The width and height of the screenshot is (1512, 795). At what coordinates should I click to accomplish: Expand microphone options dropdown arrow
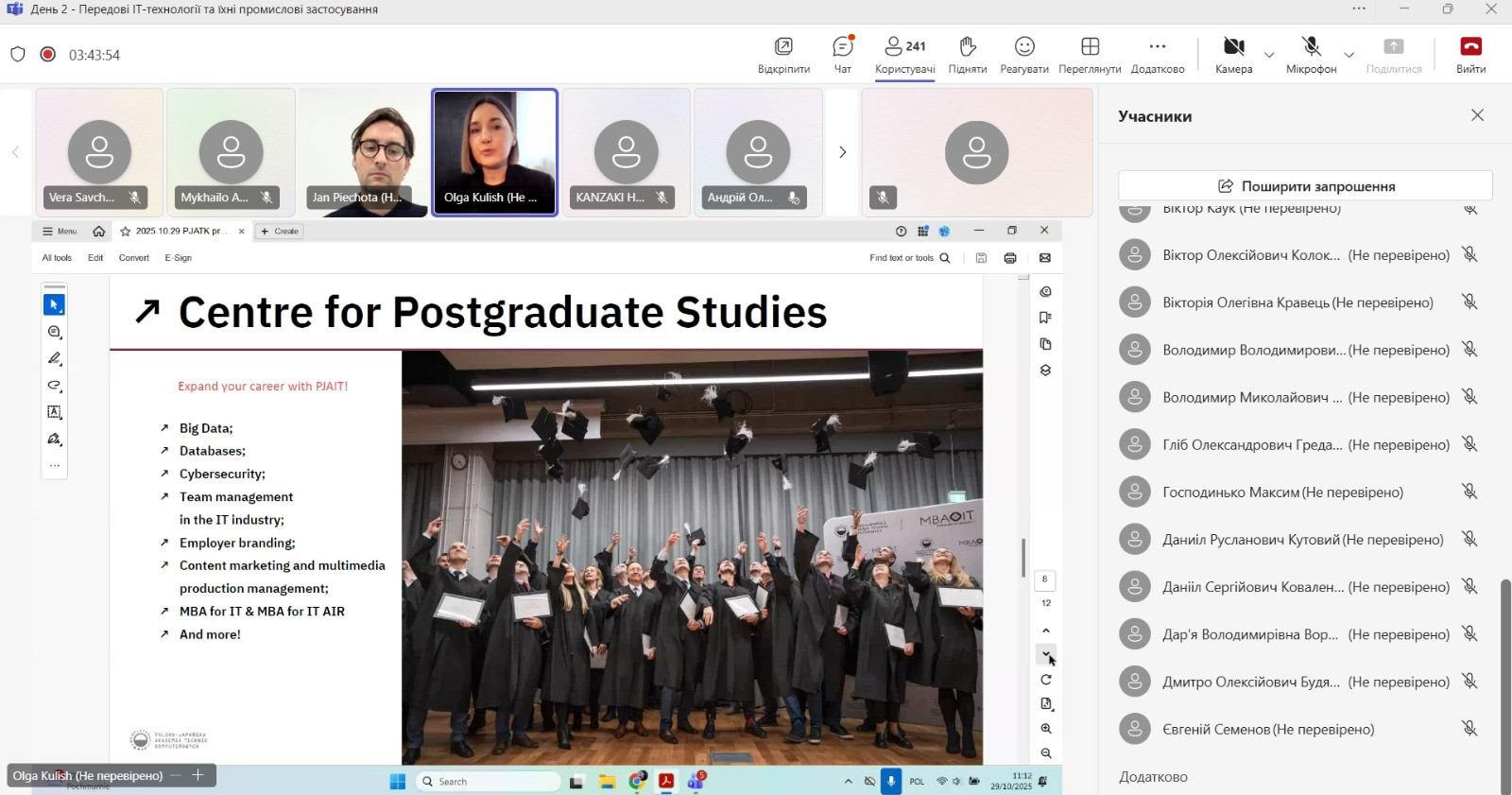1349,55
